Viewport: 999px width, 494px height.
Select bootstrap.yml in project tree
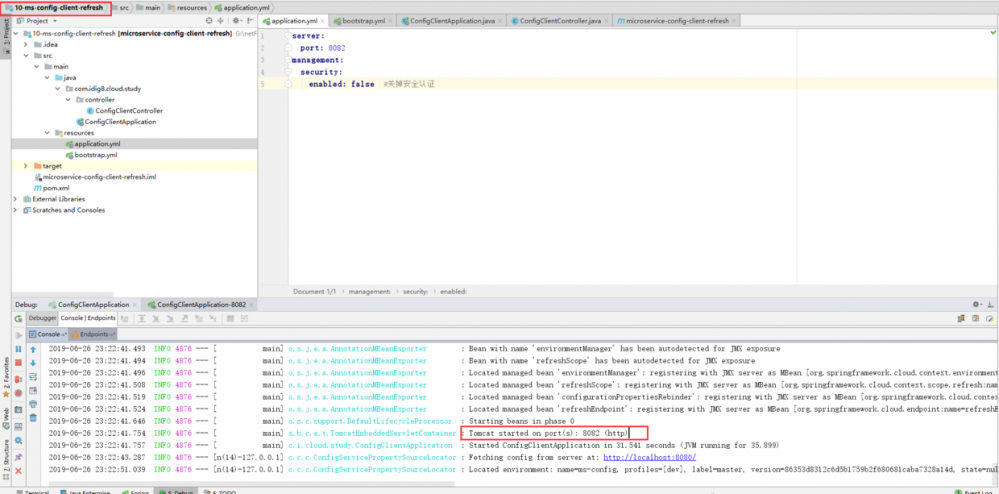coord(90,155)
